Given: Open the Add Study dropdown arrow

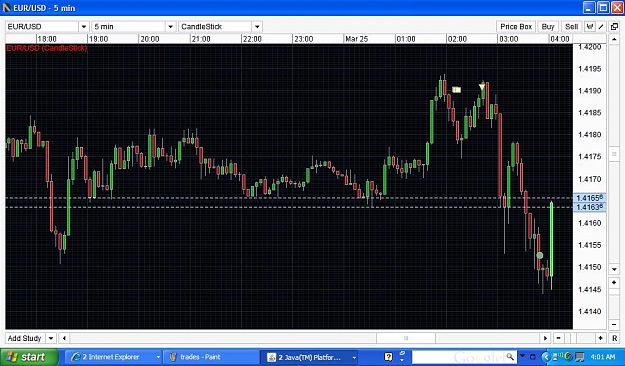Looking at the screenshot, I should (51, 338).
